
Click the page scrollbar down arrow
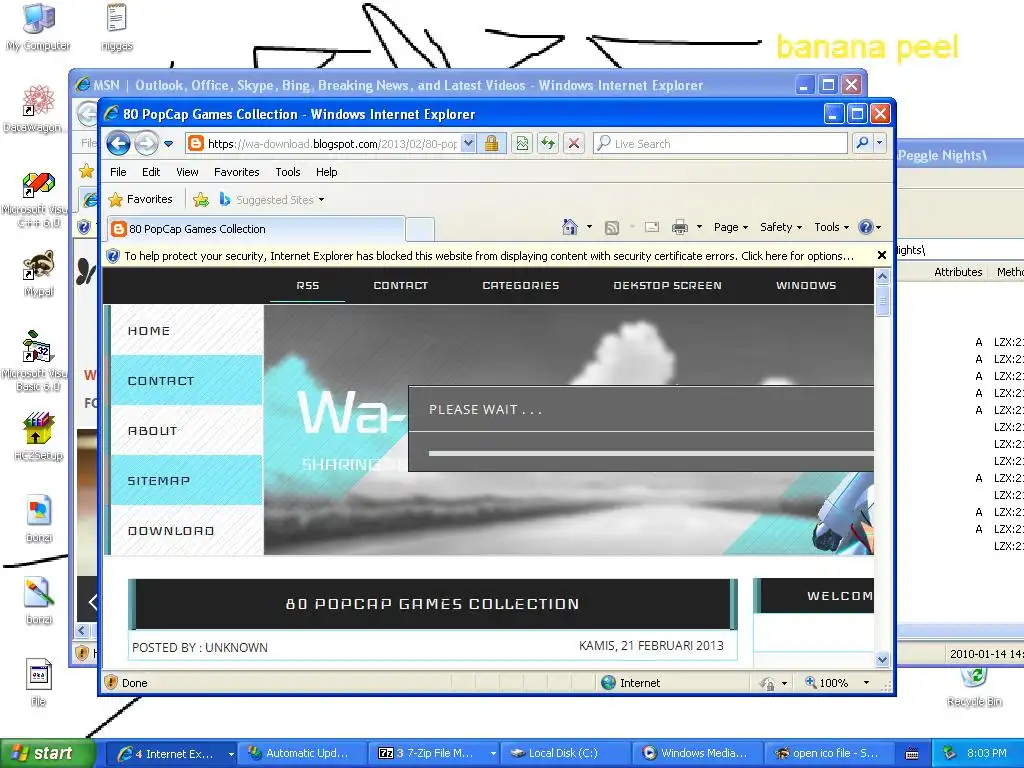[882, 660]
